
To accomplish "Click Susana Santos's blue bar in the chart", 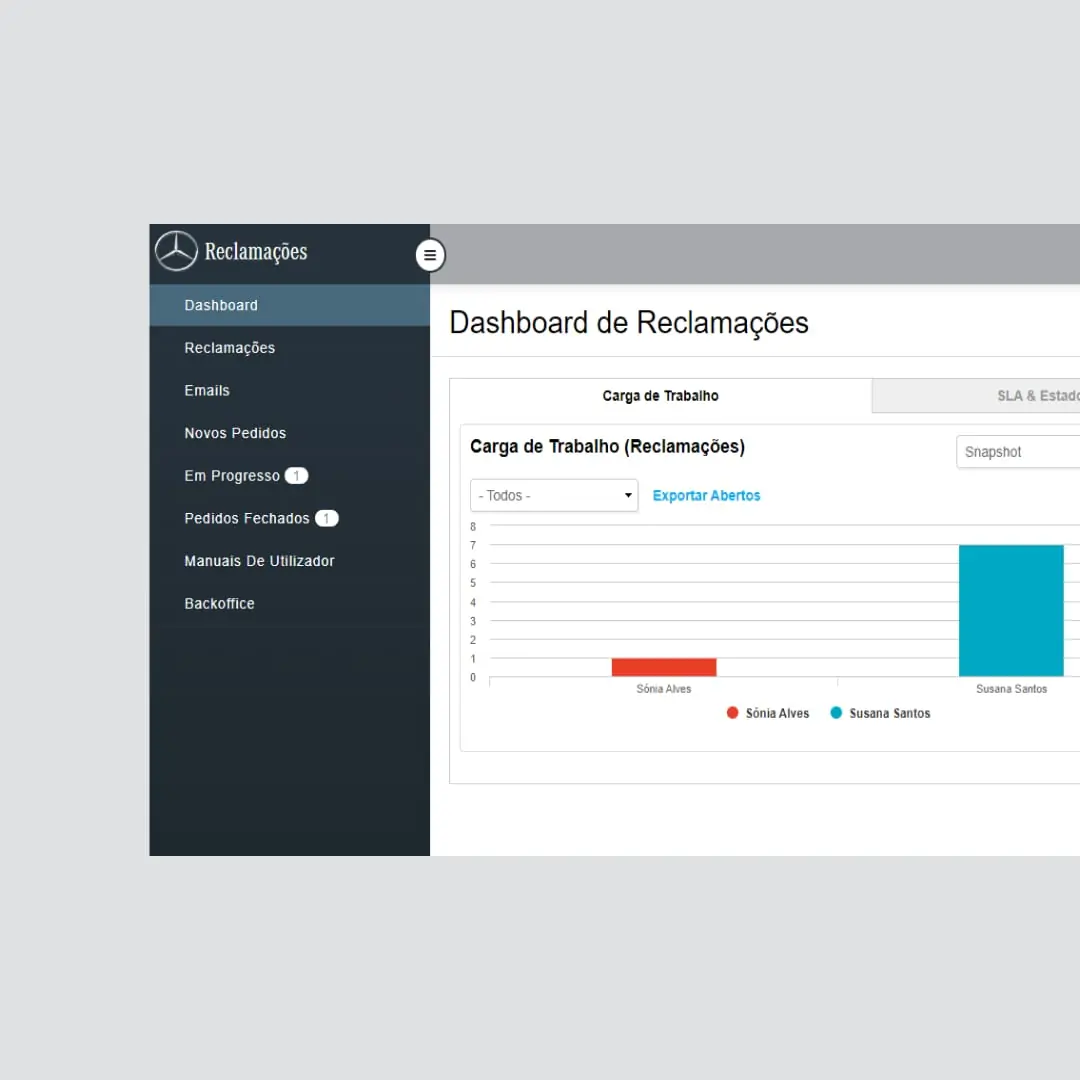I will coord(1011,610).
